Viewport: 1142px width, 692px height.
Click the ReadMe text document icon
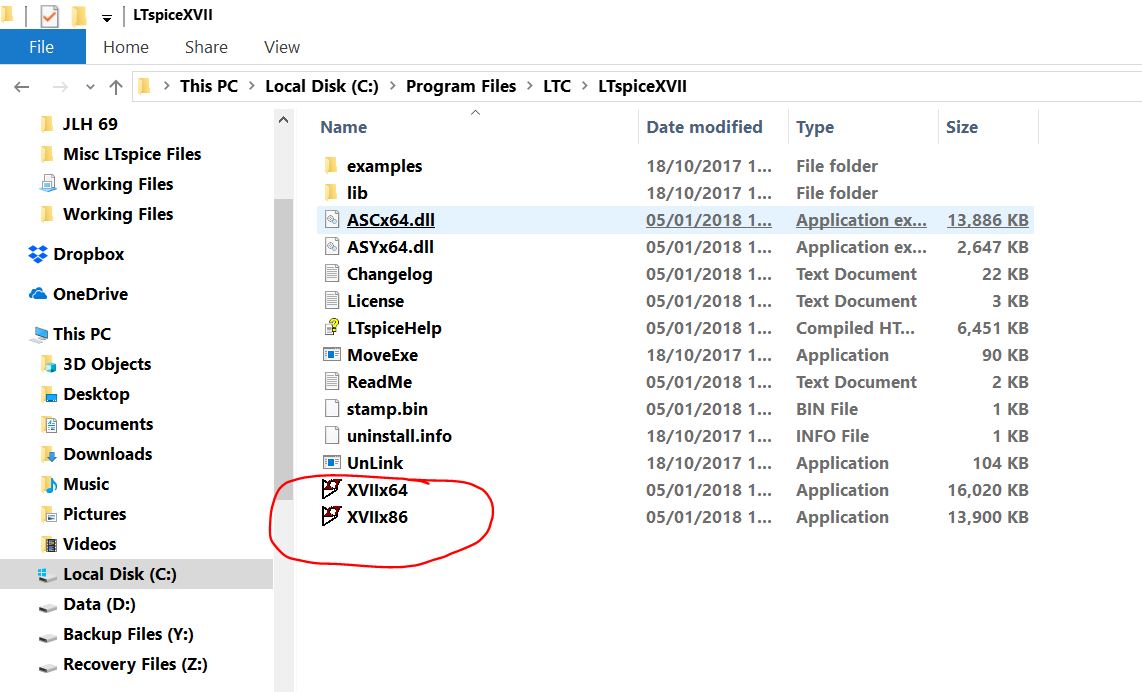331,381
